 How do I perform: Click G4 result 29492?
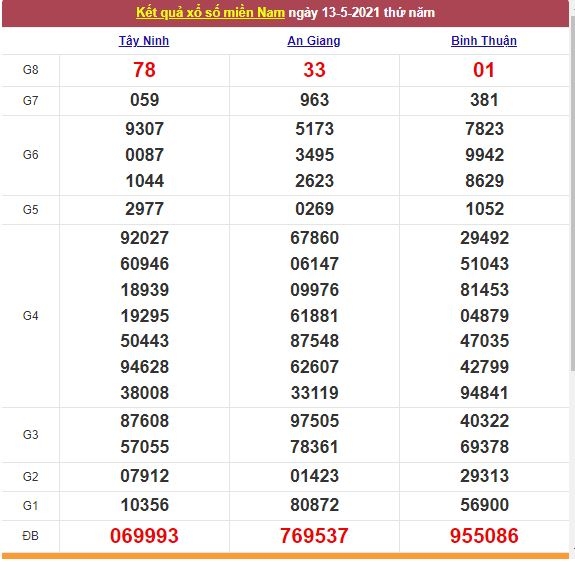click(484, 238)
